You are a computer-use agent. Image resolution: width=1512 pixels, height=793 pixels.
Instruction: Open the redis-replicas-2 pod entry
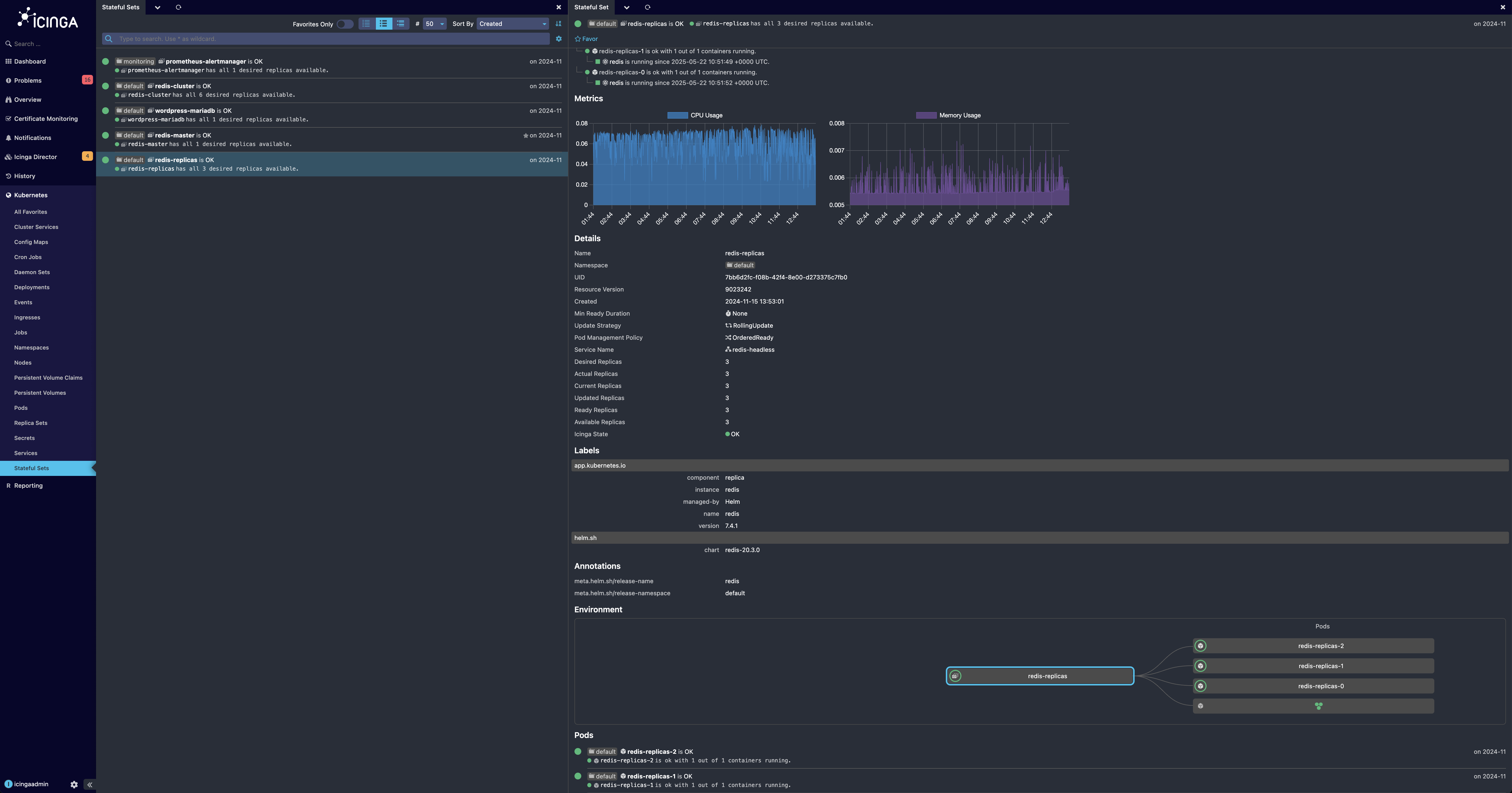653,751
